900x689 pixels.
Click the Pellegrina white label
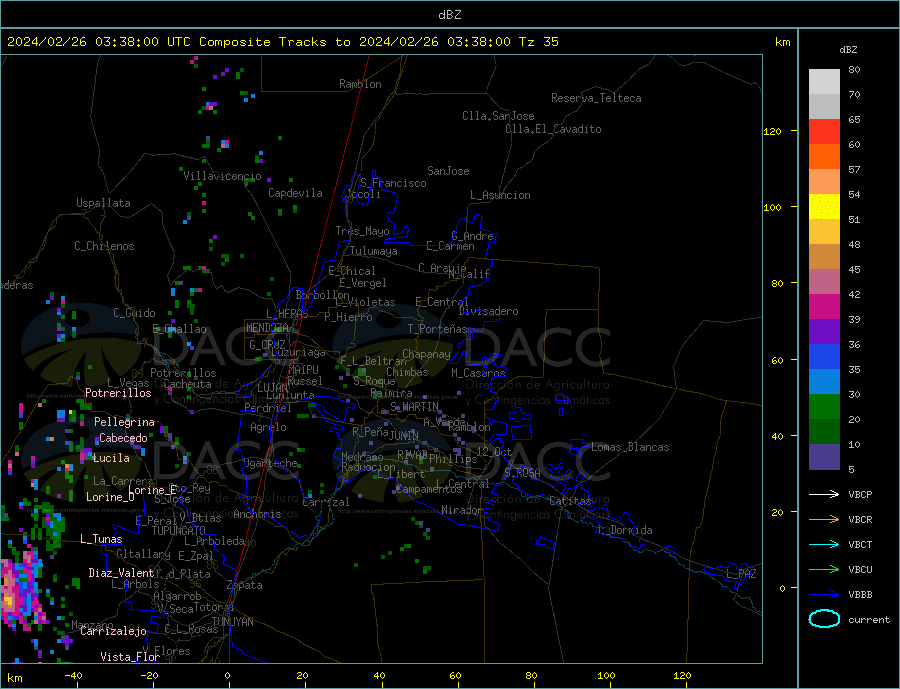coord(125,422)
